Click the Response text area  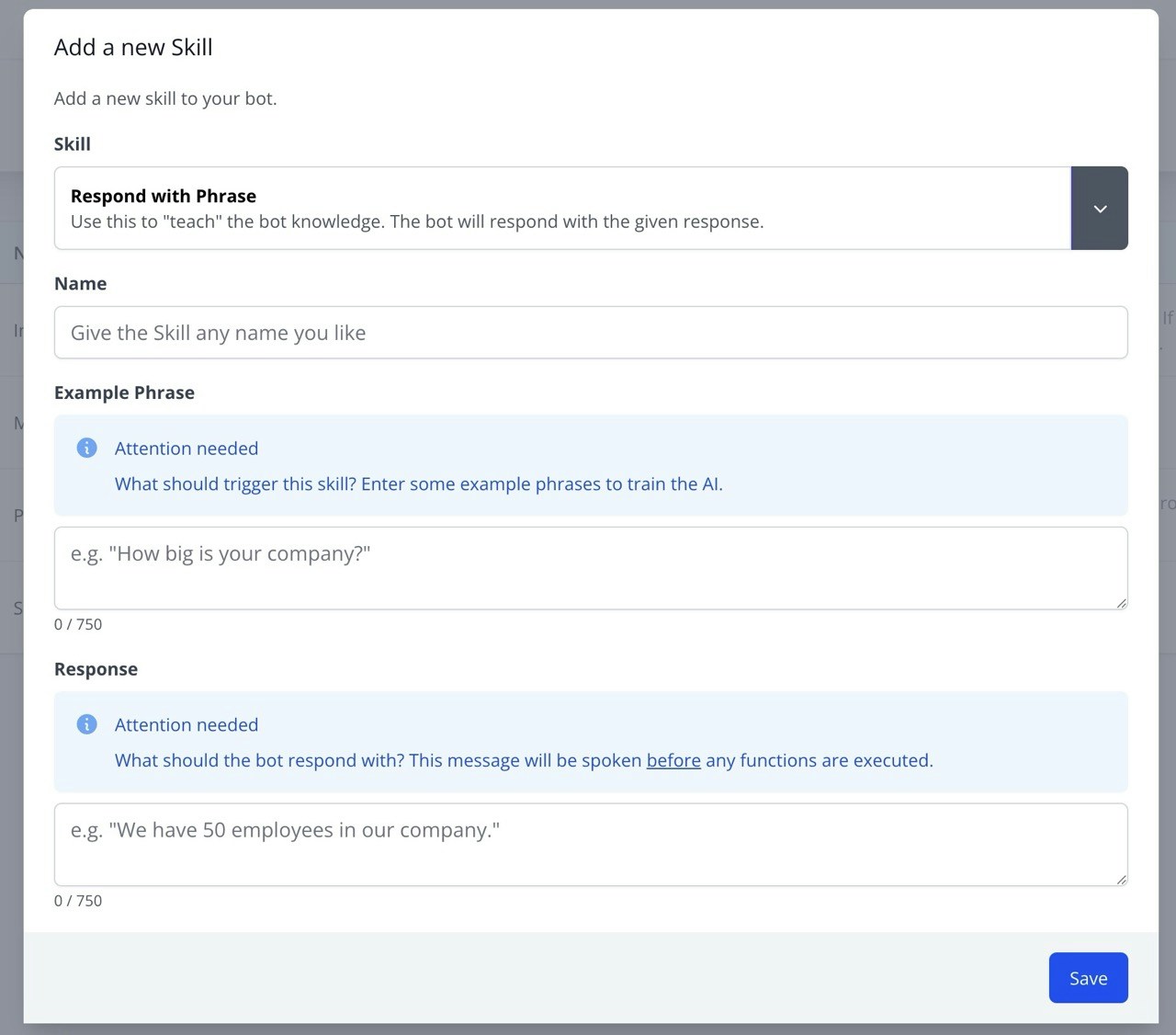coord(591,845)
